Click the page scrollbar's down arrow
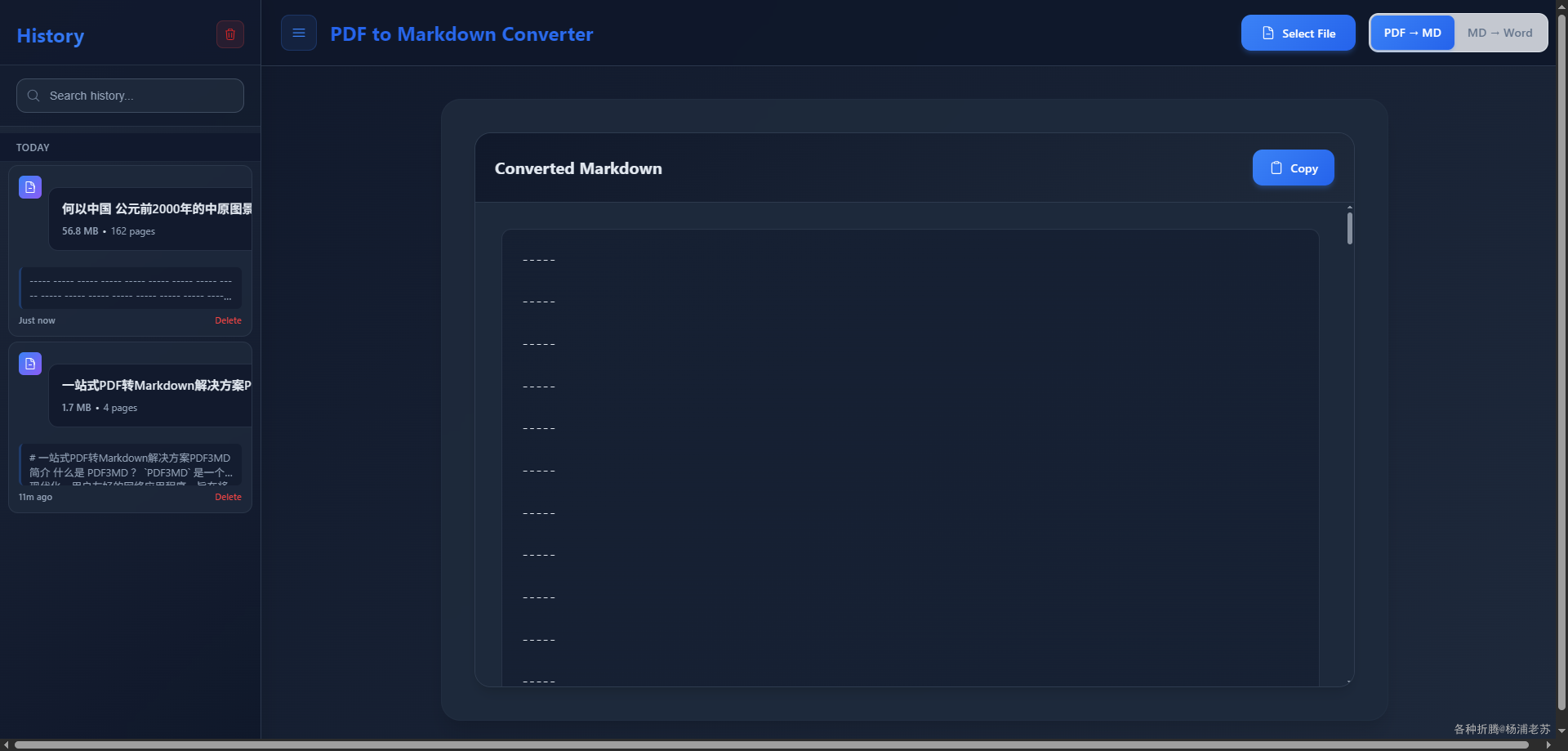Image resolution: width=1568 pixels, height=751 pixels. (x=1561, y=731)
